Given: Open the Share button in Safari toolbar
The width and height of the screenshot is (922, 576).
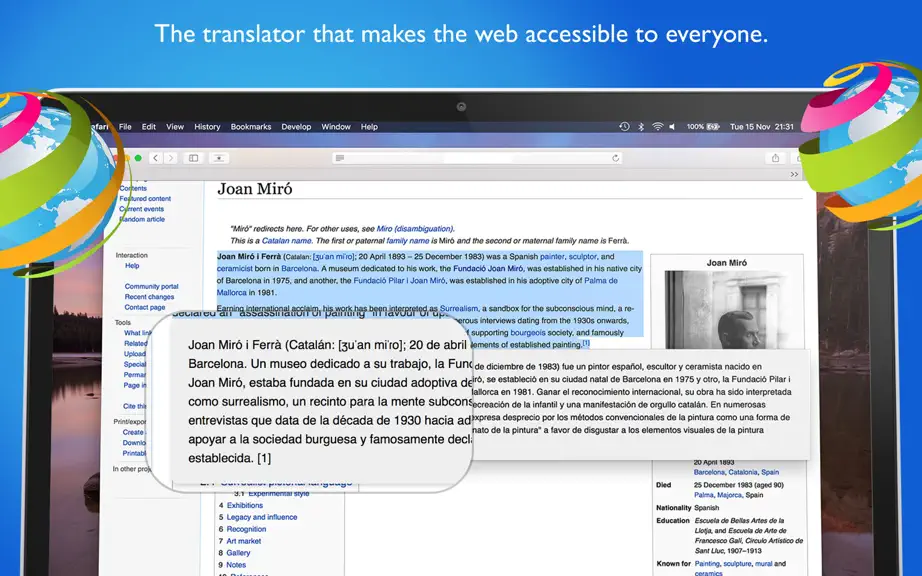Looking at the screenshot, I should point(776,158).
